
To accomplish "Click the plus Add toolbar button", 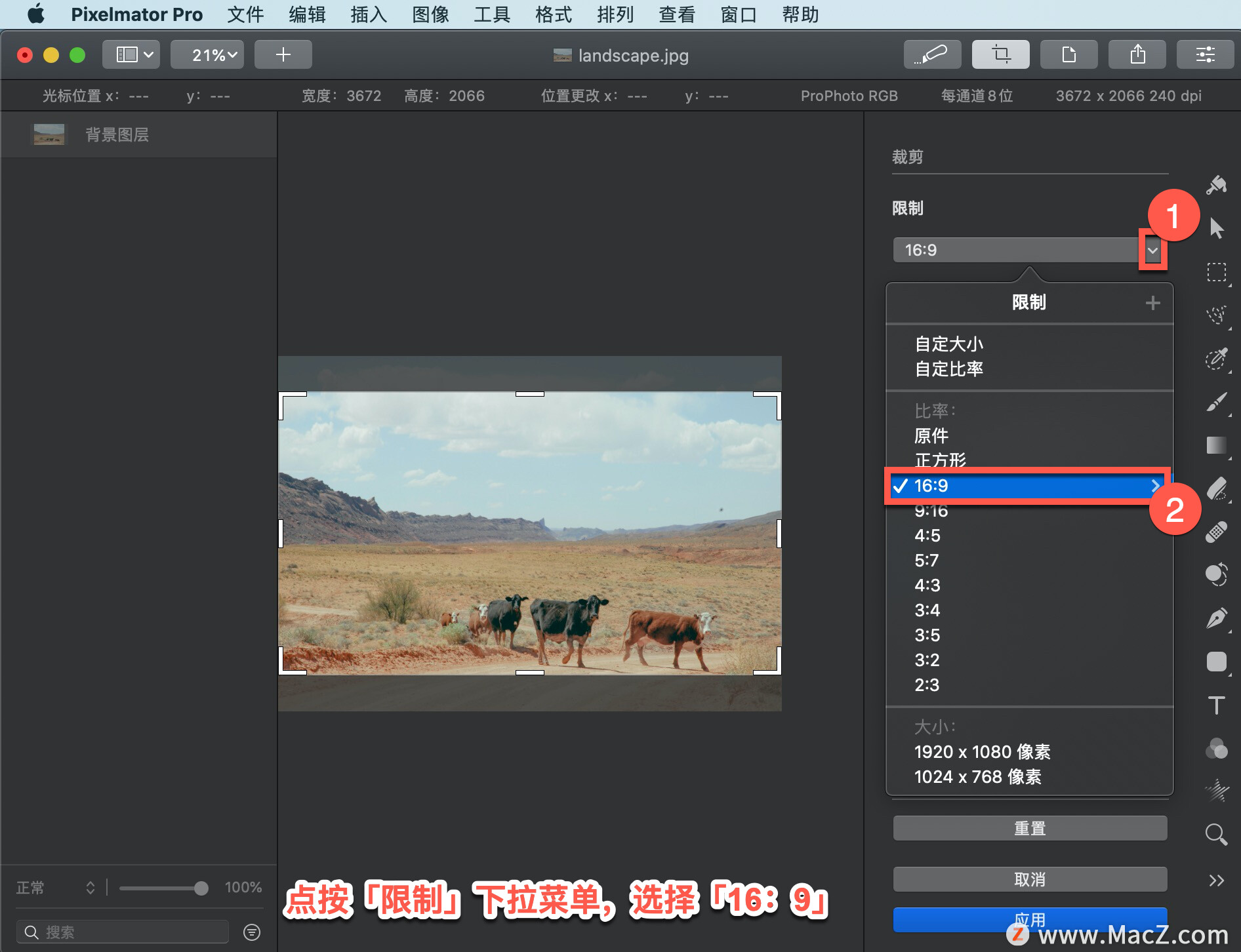I will pyautogui.click(x=283, y=54).
